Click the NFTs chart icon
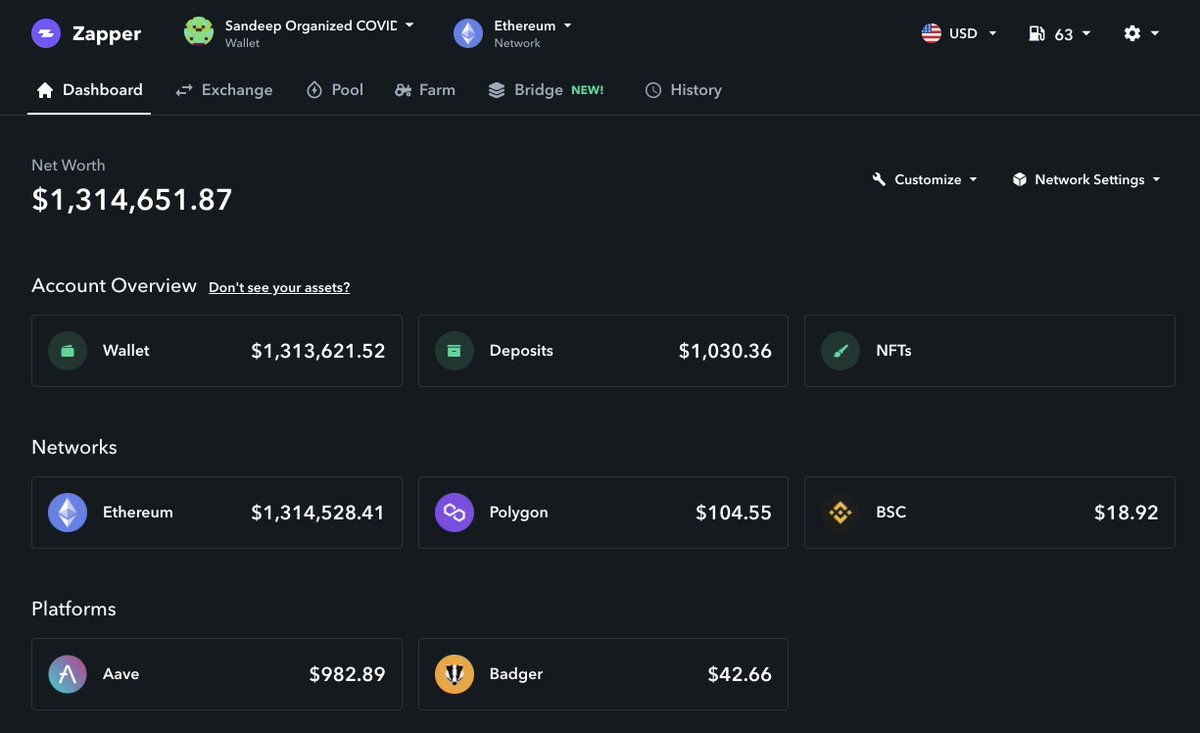 (840, 351)
